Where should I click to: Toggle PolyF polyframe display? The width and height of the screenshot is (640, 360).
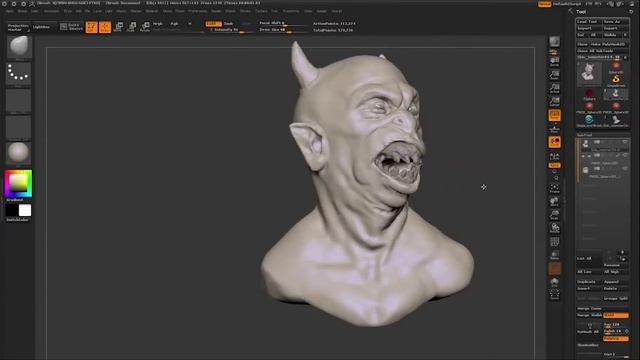(554, 242)
